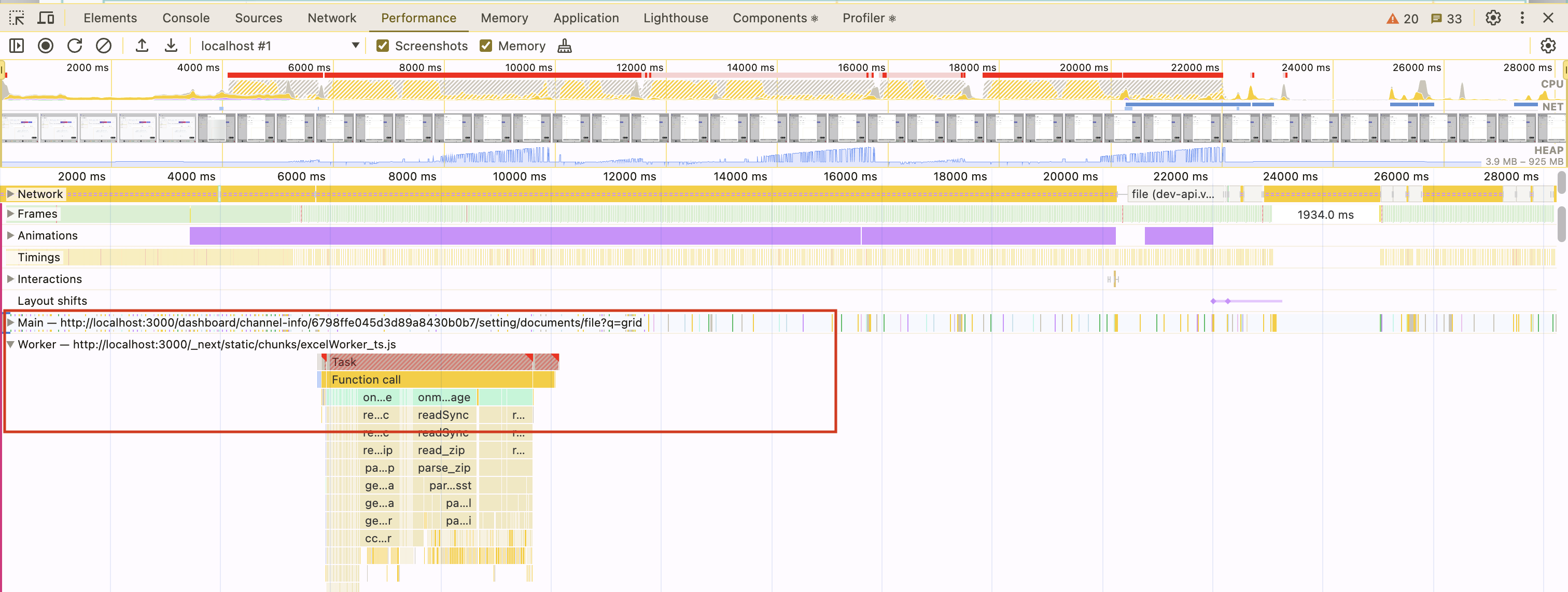Screen dimensions: 1568x592
Task: Click the HEAP memory range label
Action: (x=1523, y=161)
